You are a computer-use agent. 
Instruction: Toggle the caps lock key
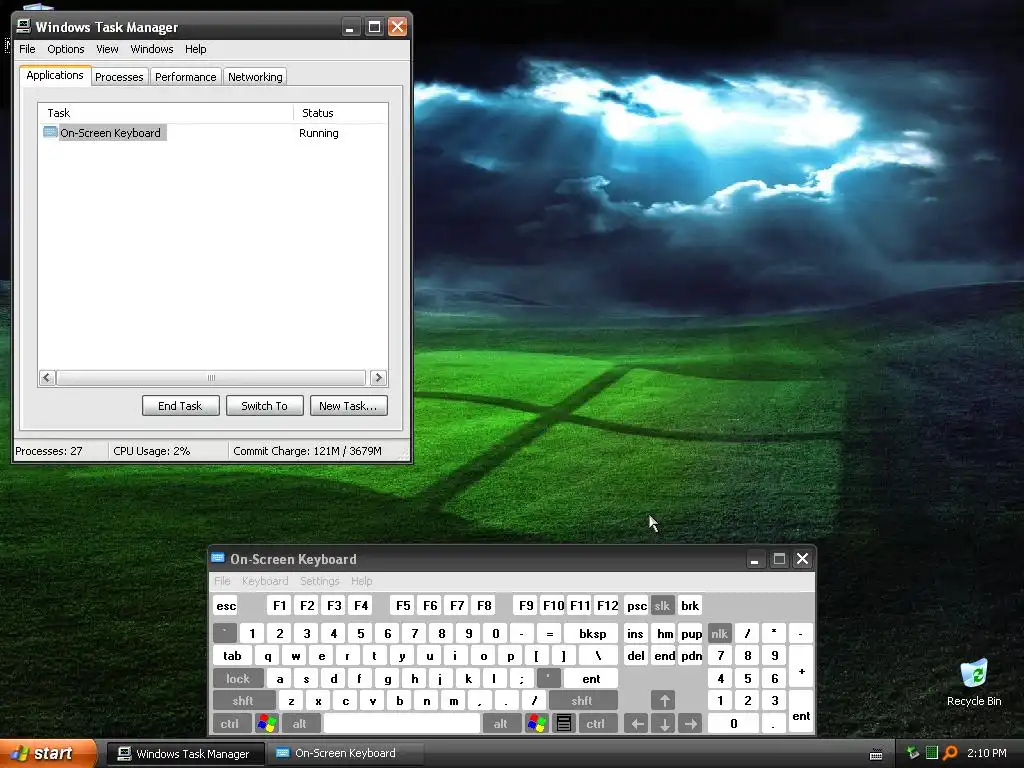238,679
